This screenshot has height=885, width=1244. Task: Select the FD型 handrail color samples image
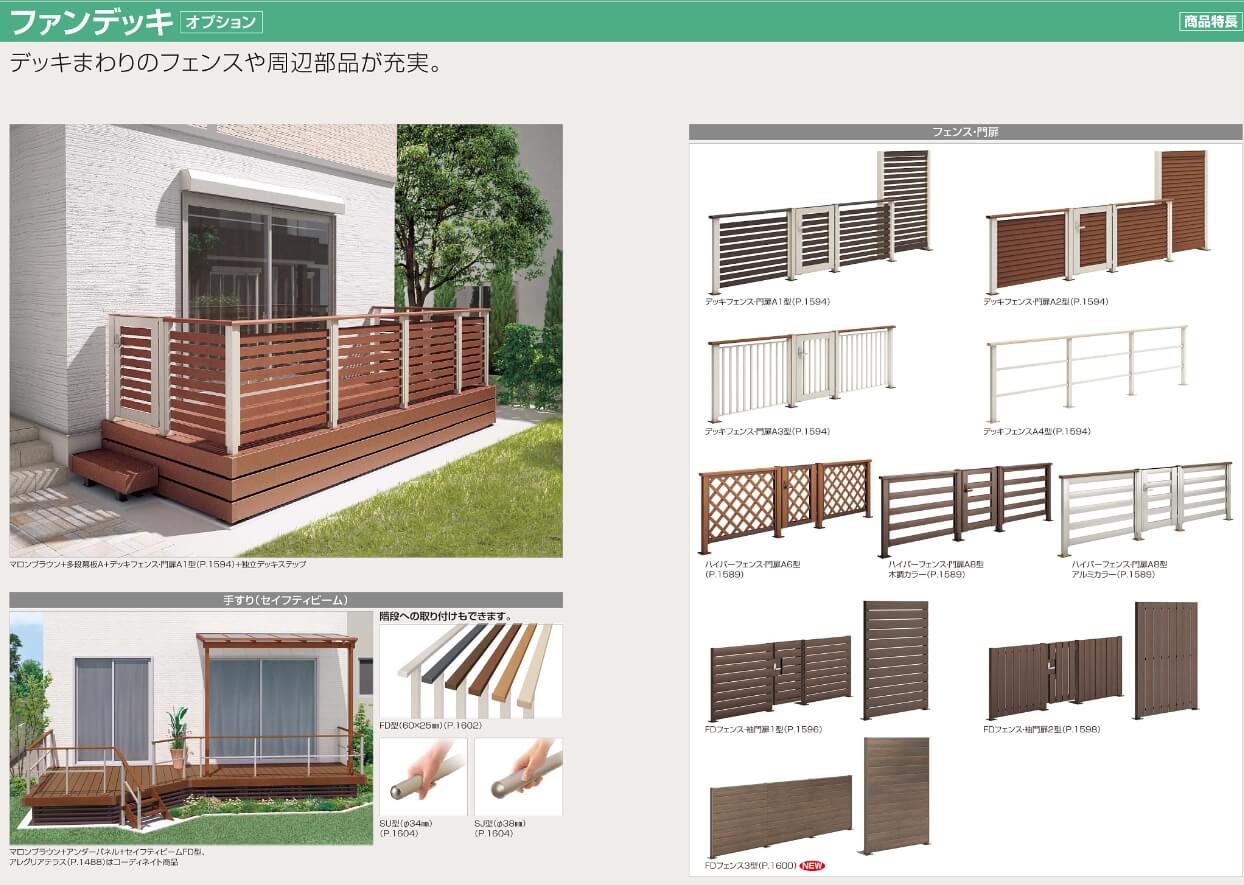pyautogui.click(x=470, y=665)
